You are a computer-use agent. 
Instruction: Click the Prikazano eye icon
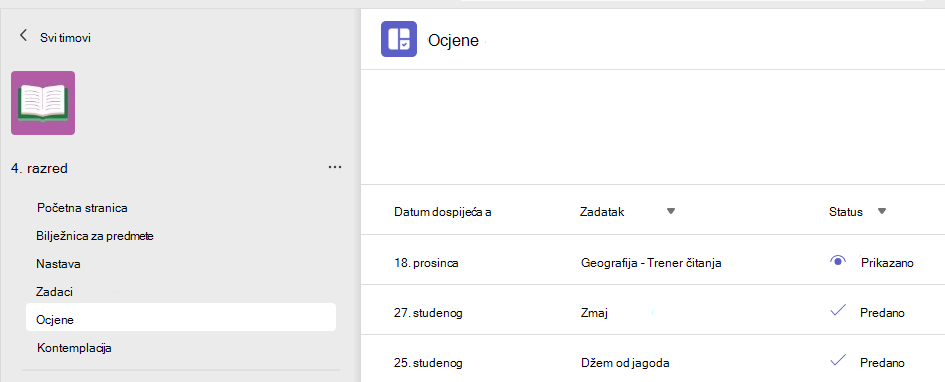click(x=838, y=261)
